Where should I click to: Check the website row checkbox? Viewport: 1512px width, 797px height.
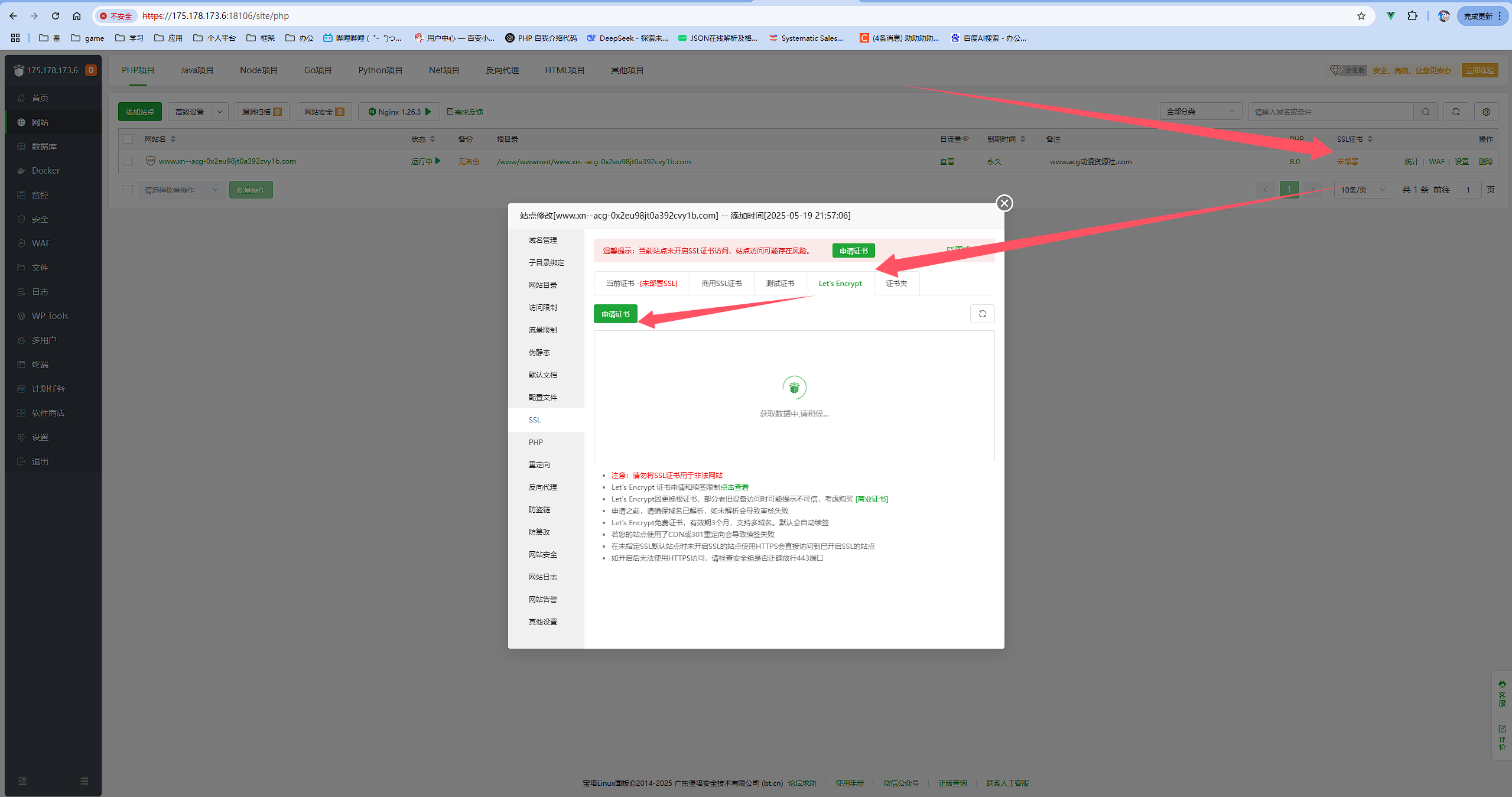pyautogui.click(x=128, y=161)
